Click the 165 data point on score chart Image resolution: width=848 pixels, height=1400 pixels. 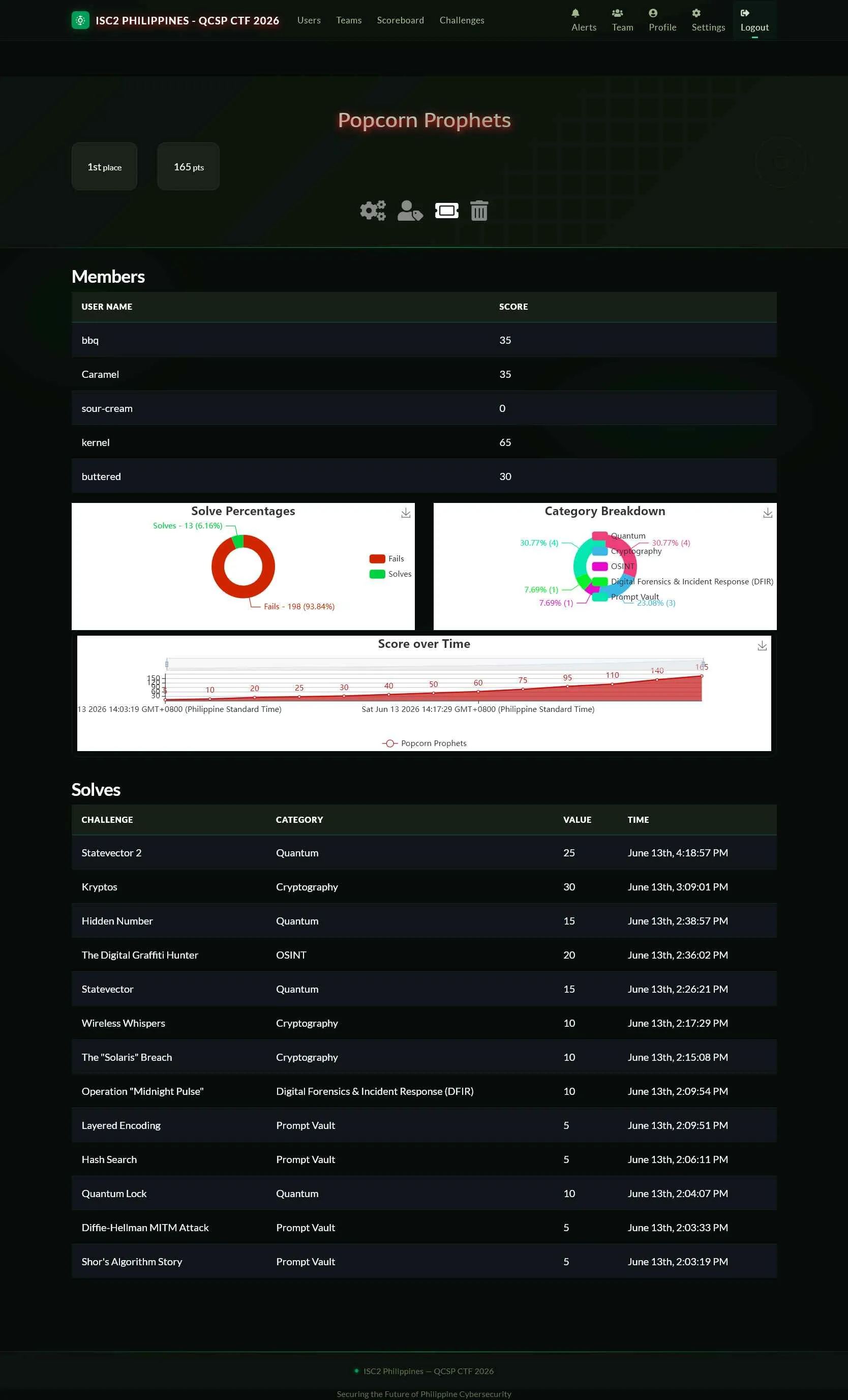click(x=702, y=676)
